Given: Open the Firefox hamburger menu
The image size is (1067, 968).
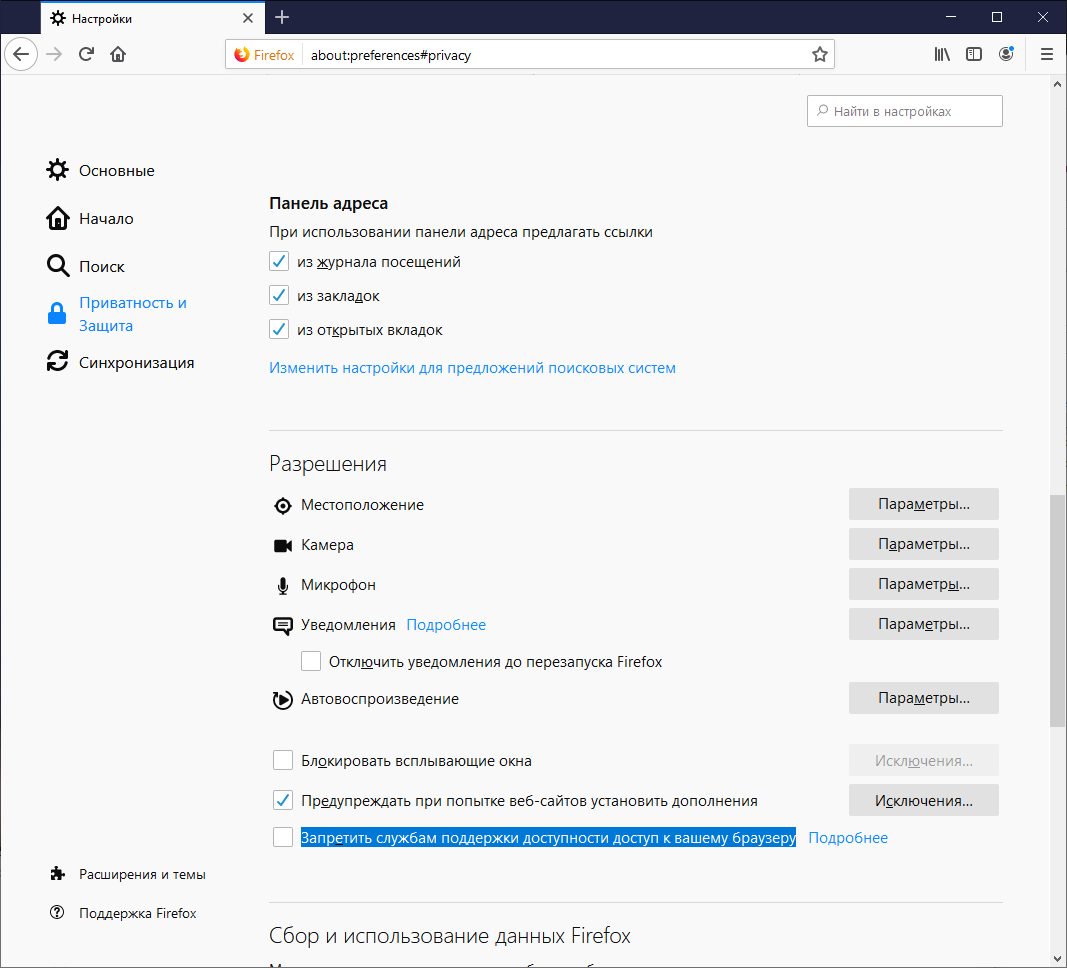Looking at the screenshot, I should pyautogui.click(x=1046, y=54).
